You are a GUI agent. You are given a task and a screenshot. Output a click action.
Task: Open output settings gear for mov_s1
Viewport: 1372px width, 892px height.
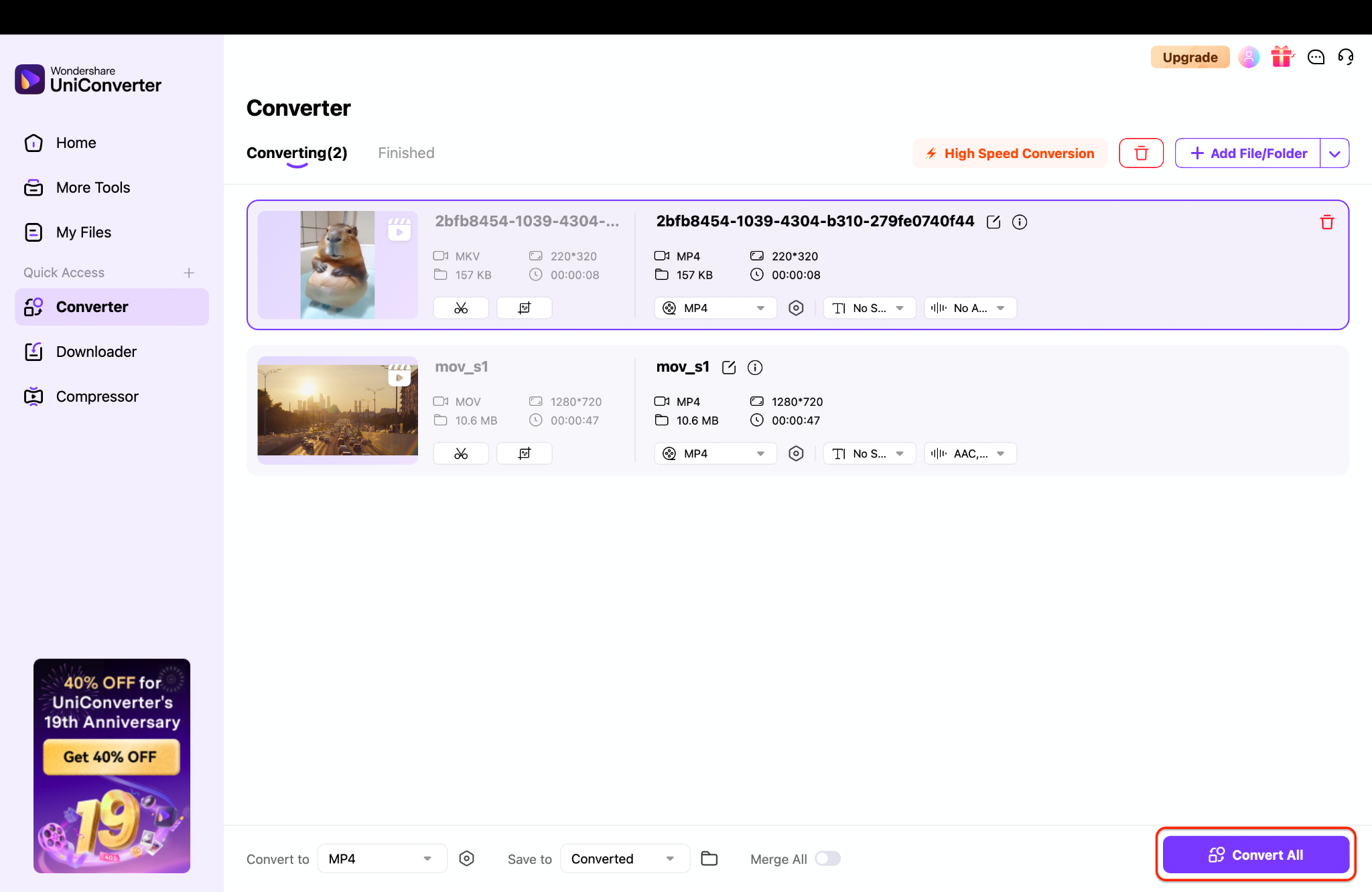coord(796,453)
